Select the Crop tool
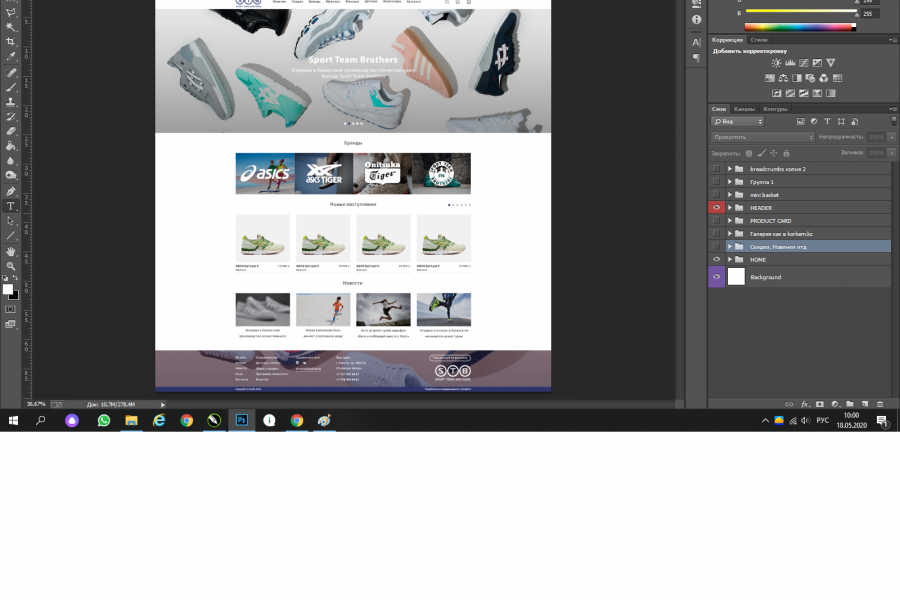This screenshot has height=600, width=900. 10,41
